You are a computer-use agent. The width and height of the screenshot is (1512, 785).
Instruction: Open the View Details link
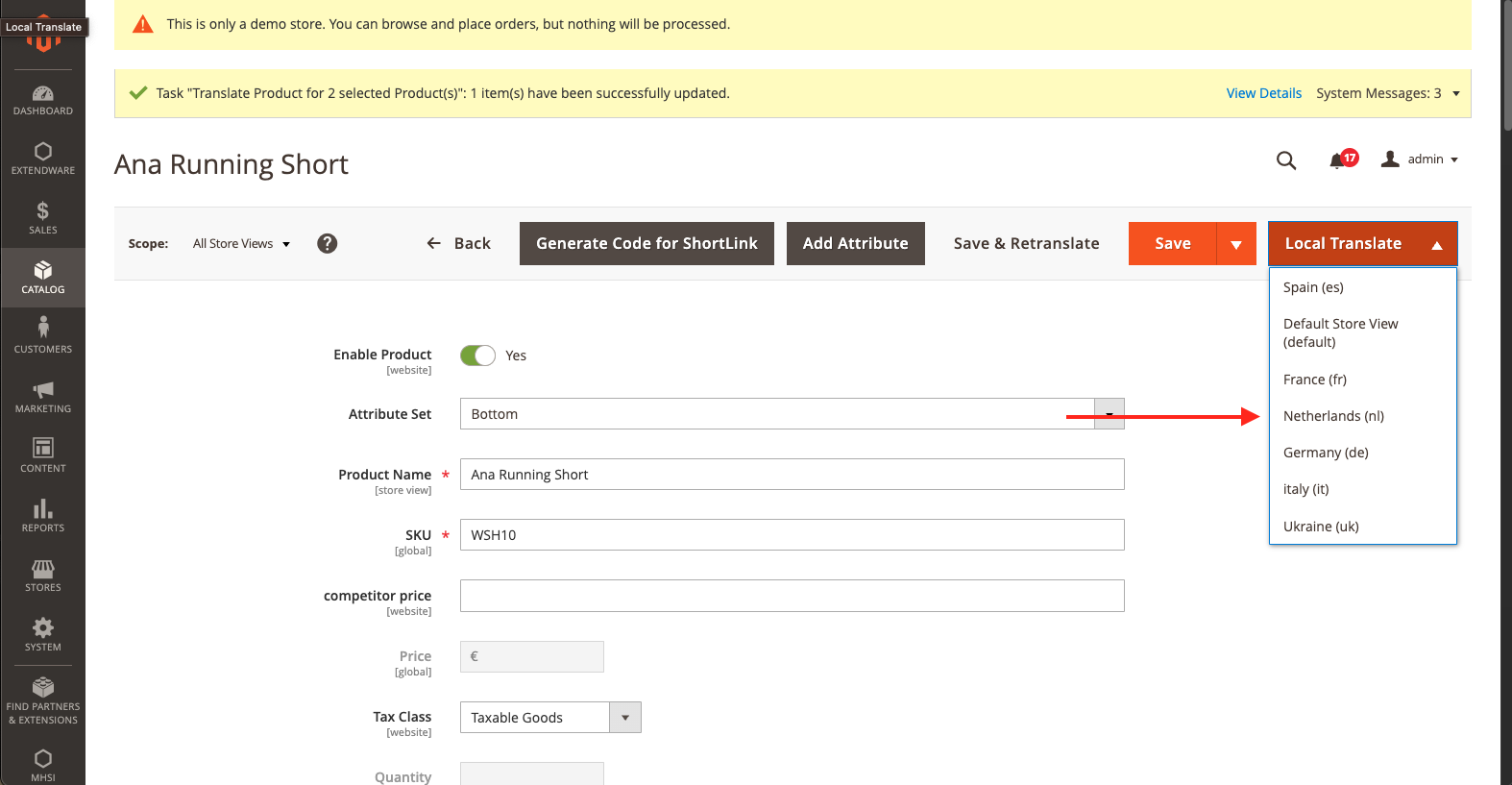pos(1263,93)
